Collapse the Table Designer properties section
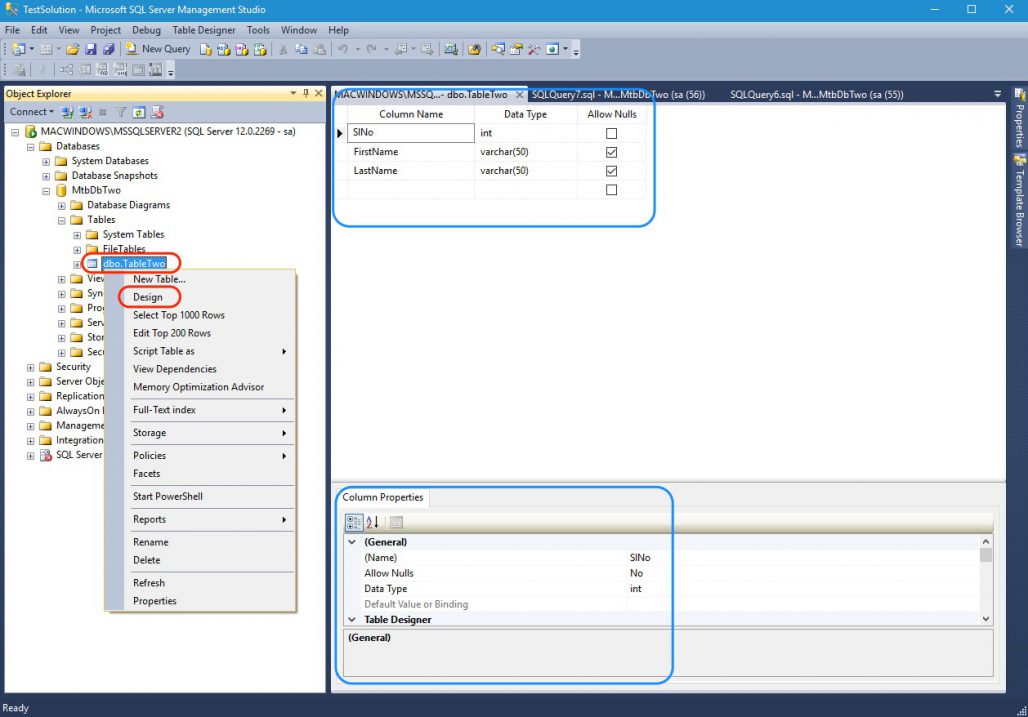 tap(352, 619)
